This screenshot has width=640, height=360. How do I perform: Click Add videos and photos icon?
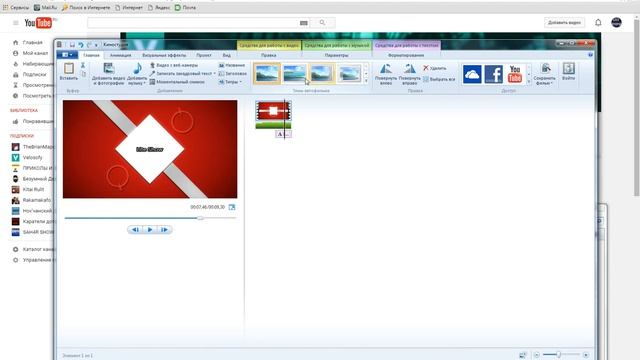[x=109, y=69]
